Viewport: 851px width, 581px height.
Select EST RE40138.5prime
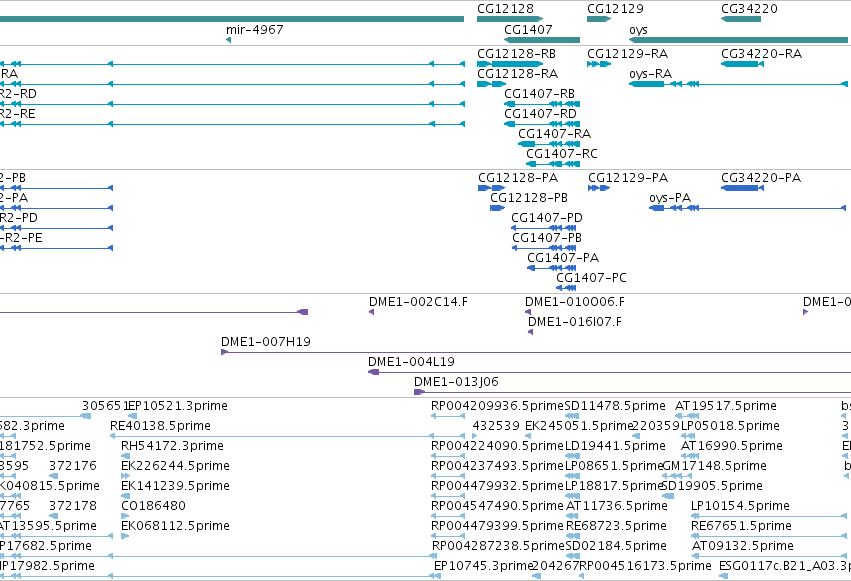pos(288,436)
